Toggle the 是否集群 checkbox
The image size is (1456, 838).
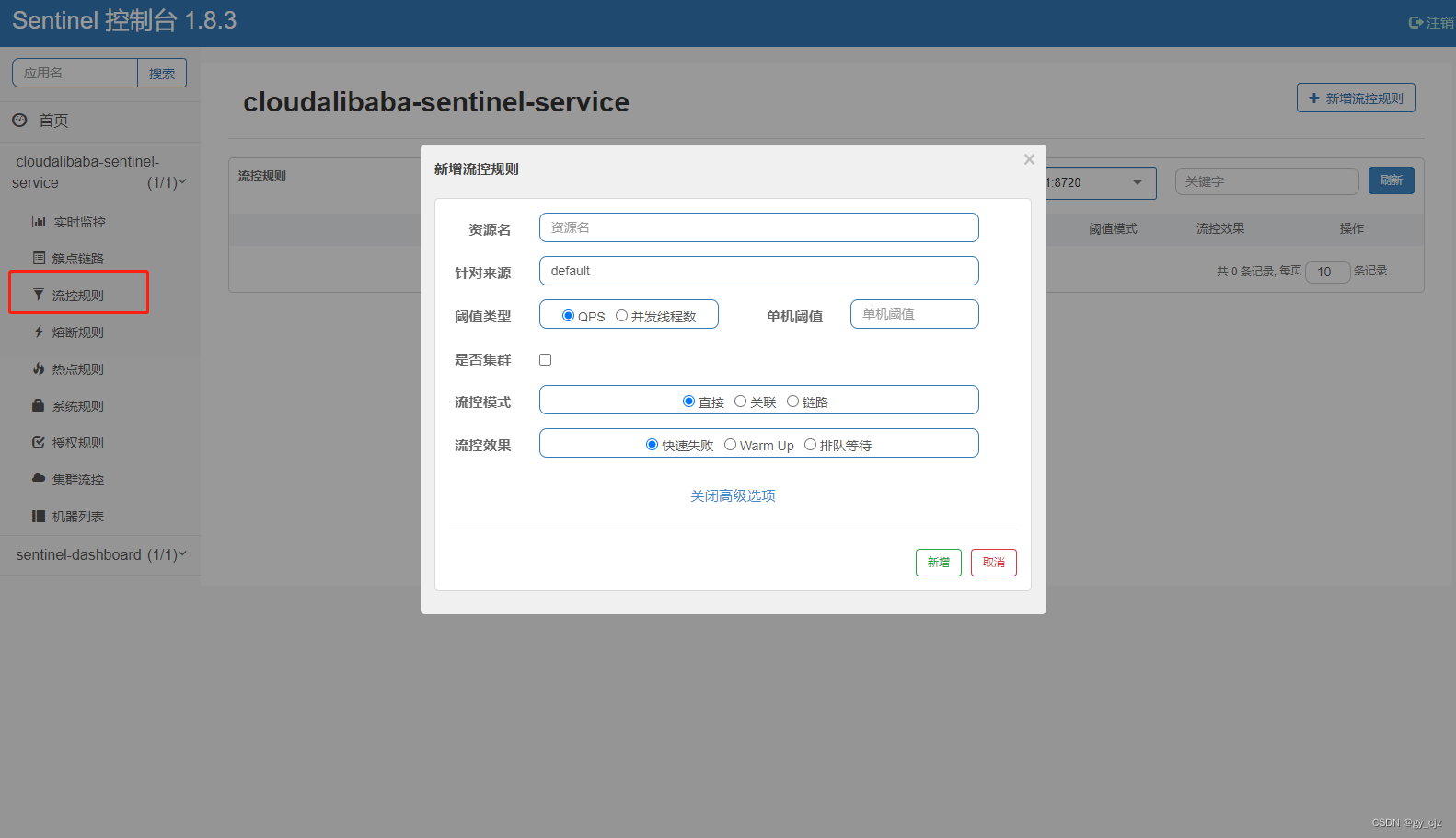545,359
